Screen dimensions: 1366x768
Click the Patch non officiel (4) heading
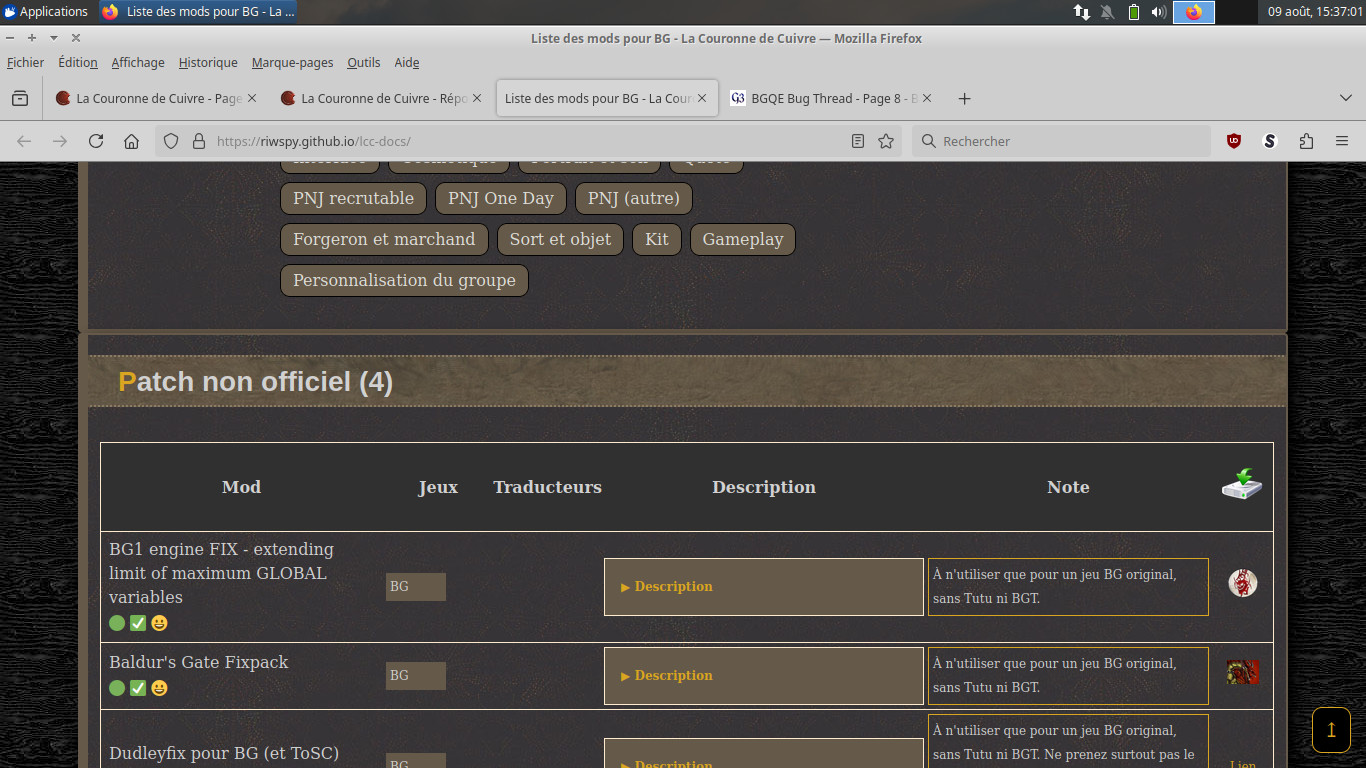click(x=255, y=382)
